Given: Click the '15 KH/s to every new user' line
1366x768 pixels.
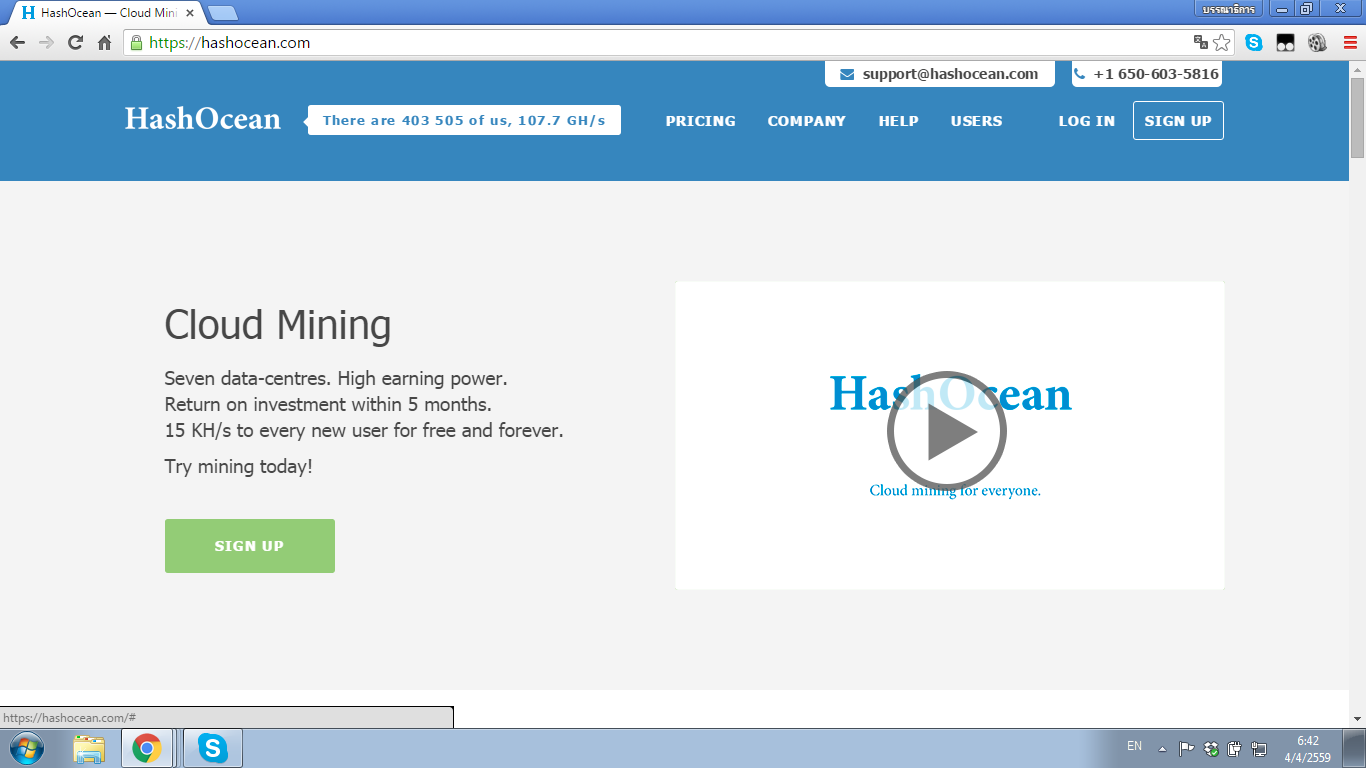Looking at the screenshot, I should coord(364,431).
